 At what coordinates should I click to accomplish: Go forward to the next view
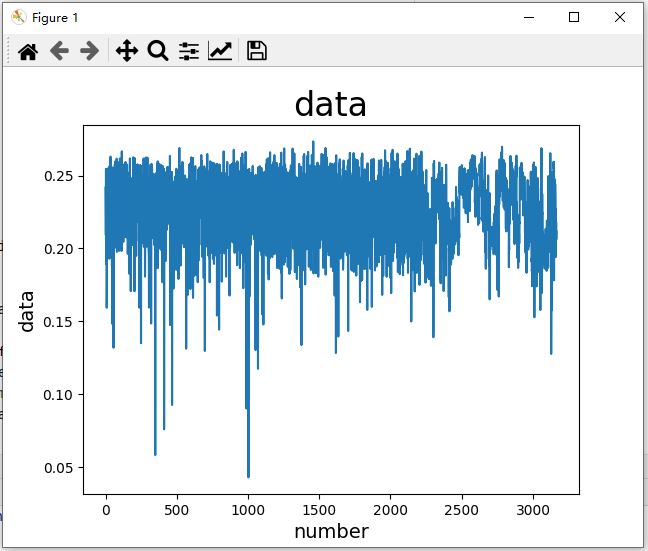coord(89,51)
